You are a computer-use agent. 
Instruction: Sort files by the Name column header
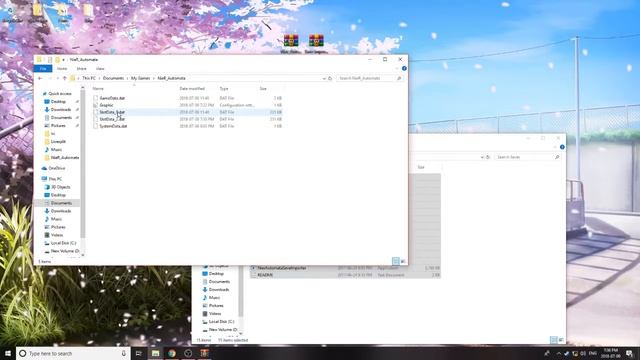[x=98, y=89]
